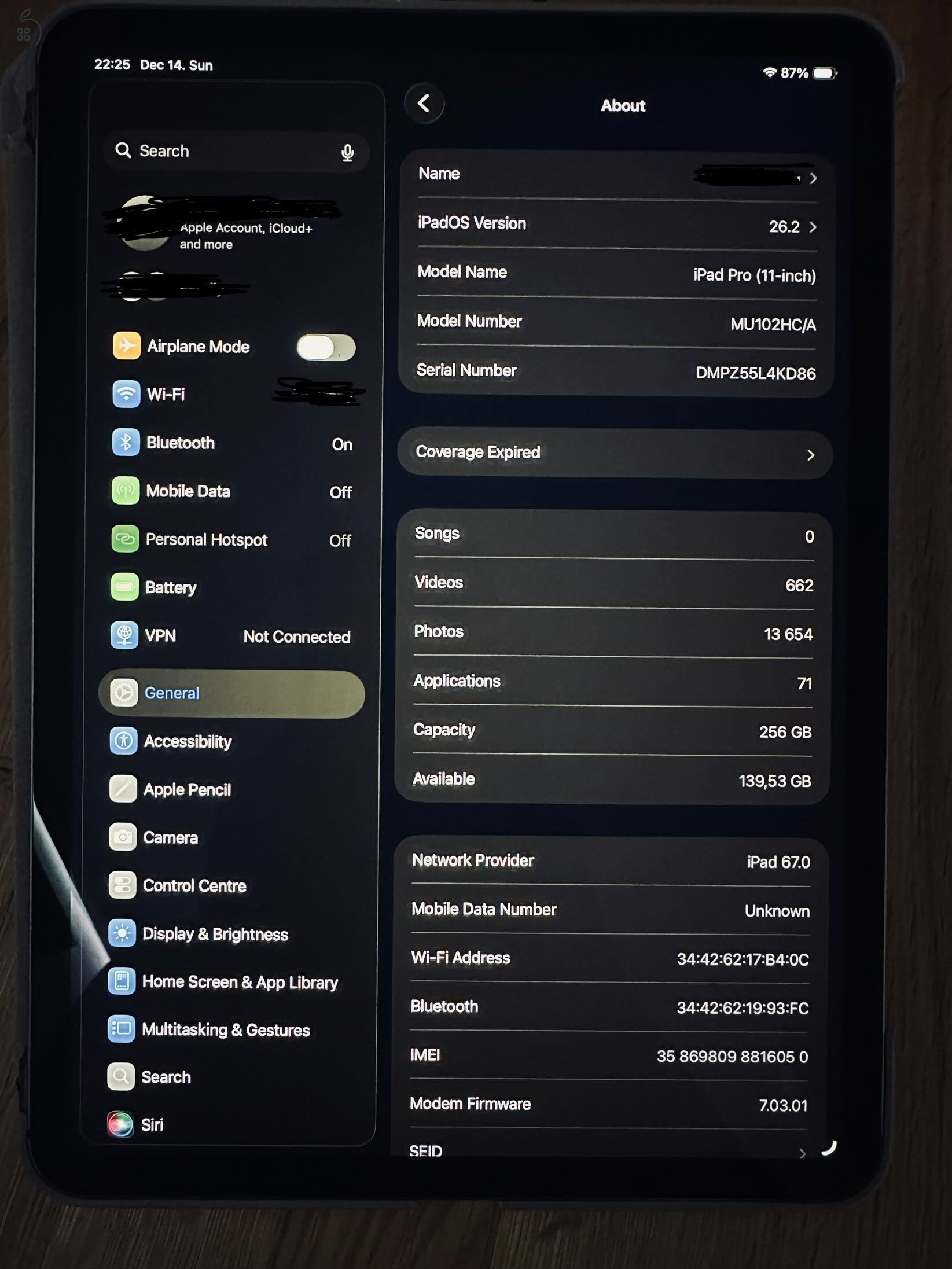Tap the Apple Pencil icon

coord(123,789)
